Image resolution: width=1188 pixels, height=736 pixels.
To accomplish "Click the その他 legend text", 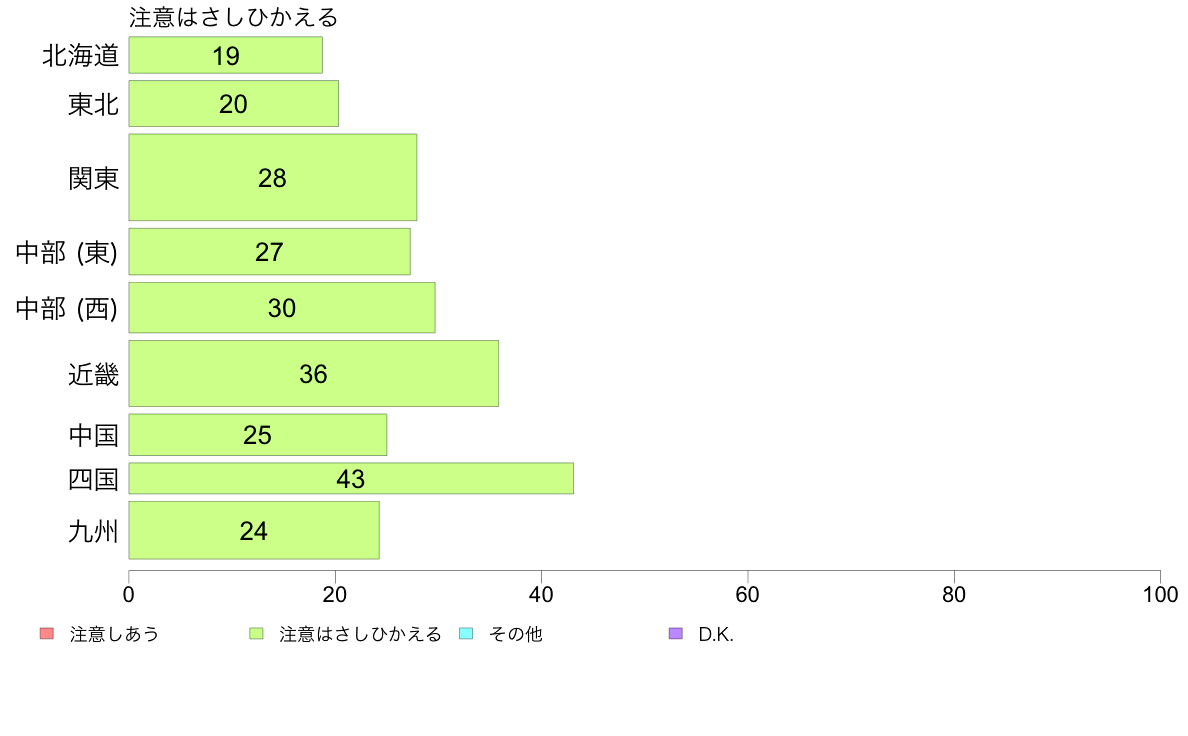I will point(516,634).
